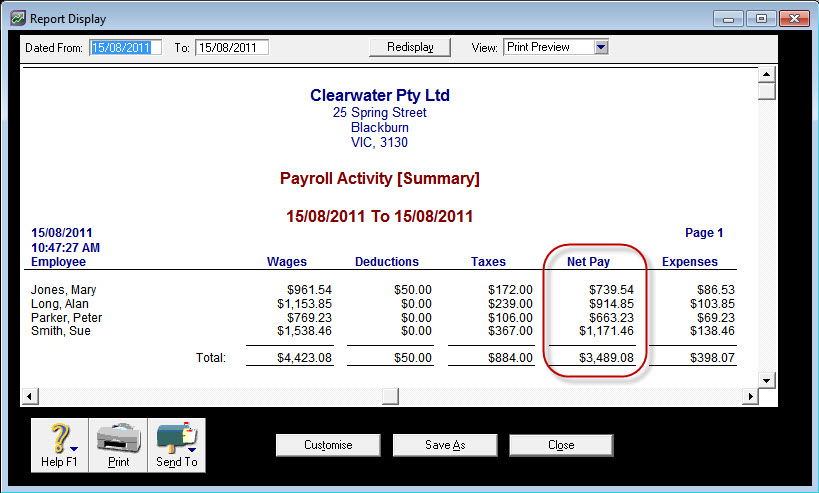
Task: Click the Print printer icon
Action: tap(119, 445)
